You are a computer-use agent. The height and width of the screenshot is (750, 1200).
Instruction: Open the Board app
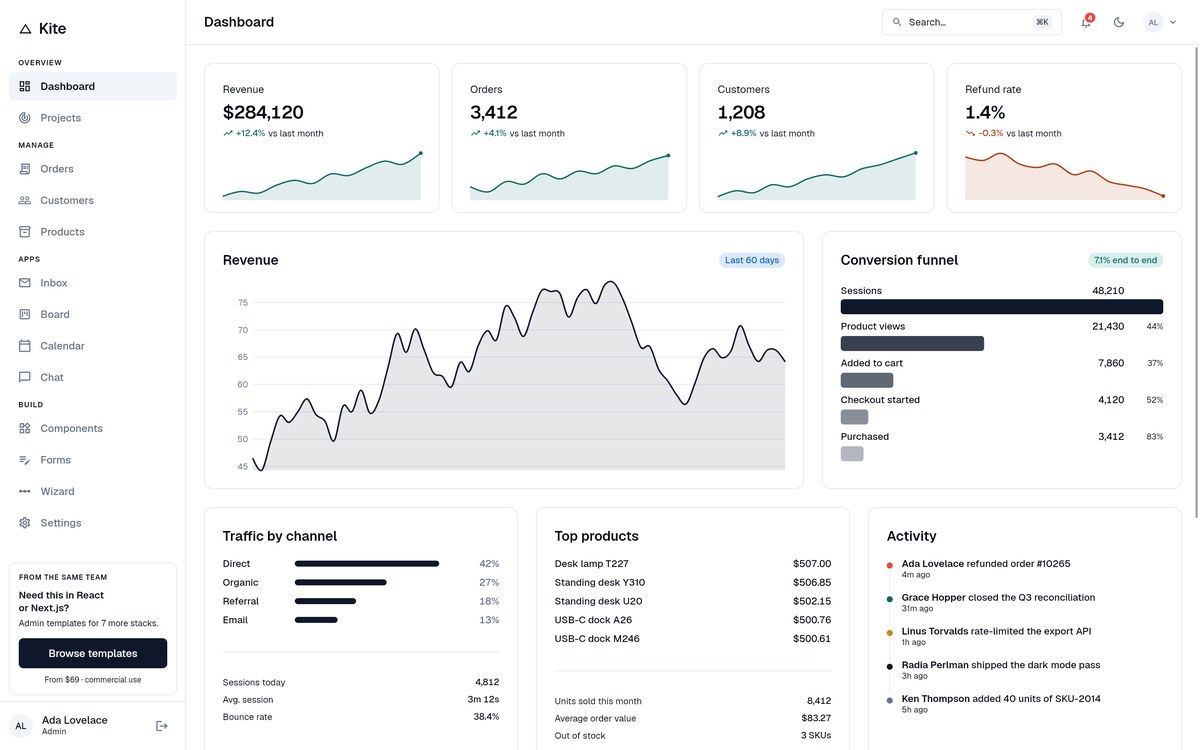[93, 314]
